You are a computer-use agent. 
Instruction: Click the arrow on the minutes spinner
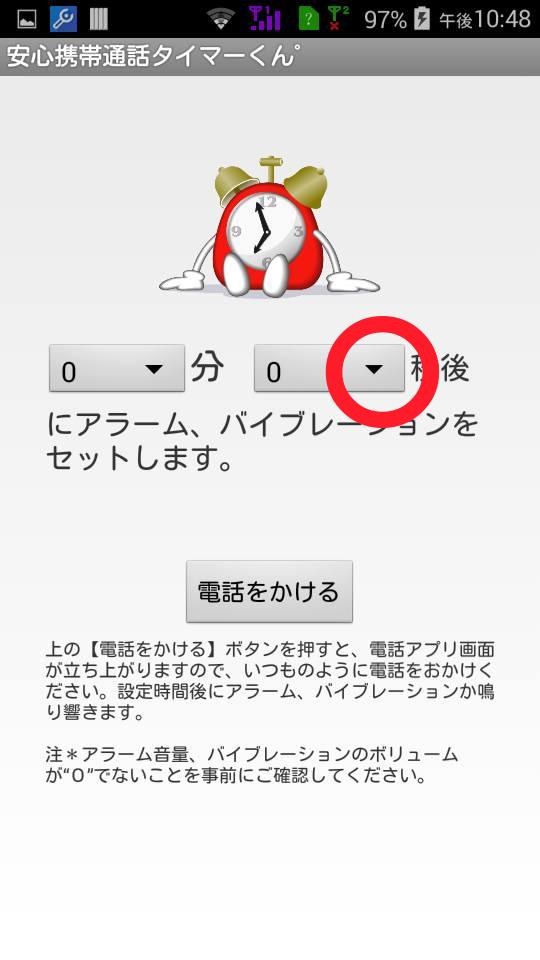click(x=154, y=369)
